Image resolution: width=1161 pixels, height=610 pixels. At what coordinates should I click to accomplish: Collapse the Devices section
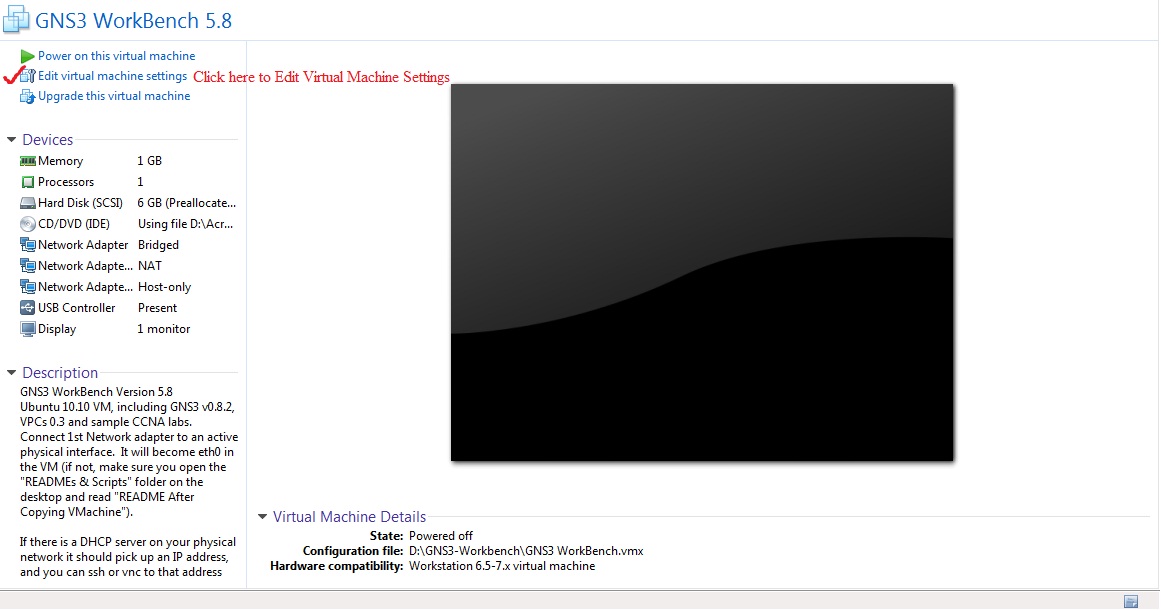[x=11, y=140]
